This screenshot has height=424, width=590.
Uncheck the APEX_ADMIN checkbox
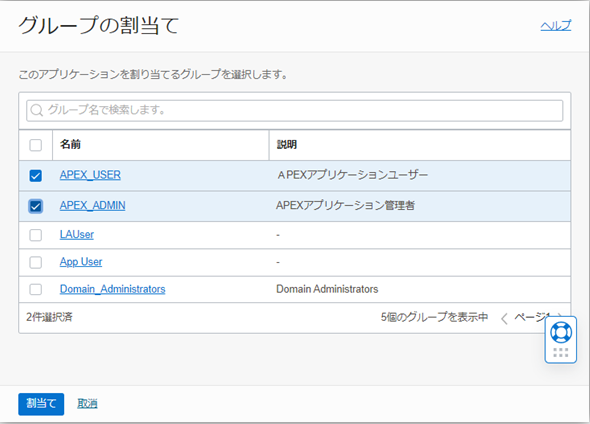tap(36, 206)
